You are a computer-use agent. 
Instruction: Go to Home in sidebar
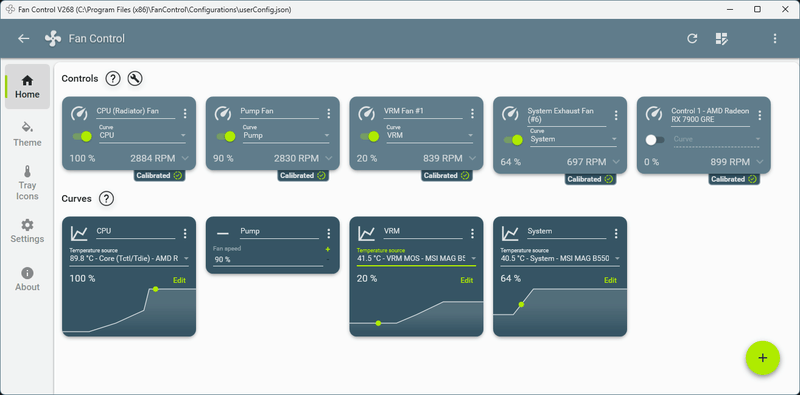(27, 87)
